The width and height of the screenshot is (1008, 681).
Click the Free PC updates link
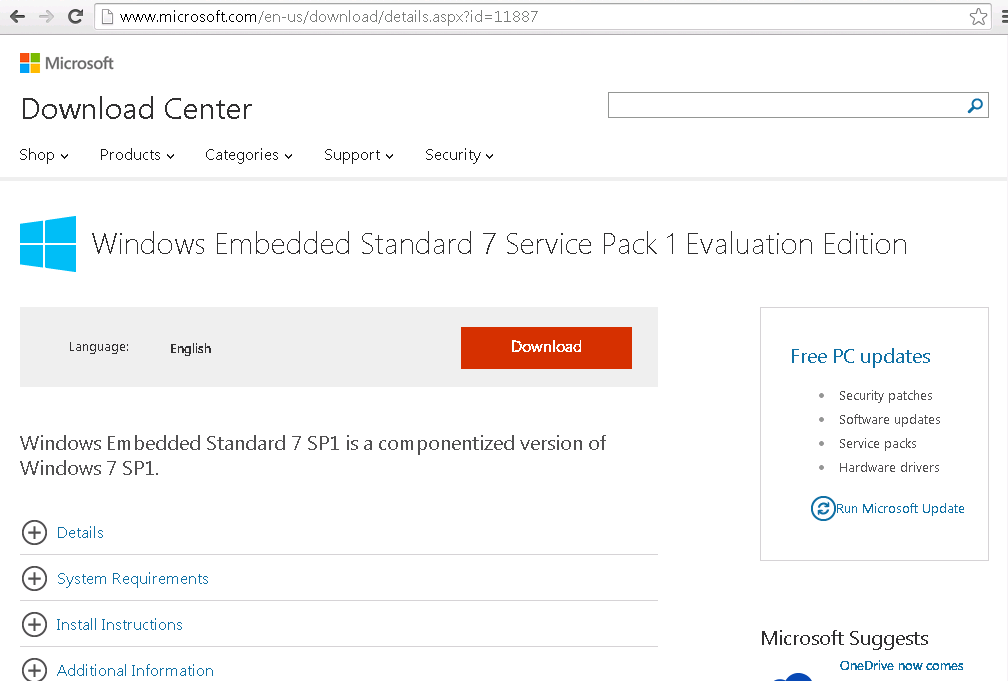860,356
